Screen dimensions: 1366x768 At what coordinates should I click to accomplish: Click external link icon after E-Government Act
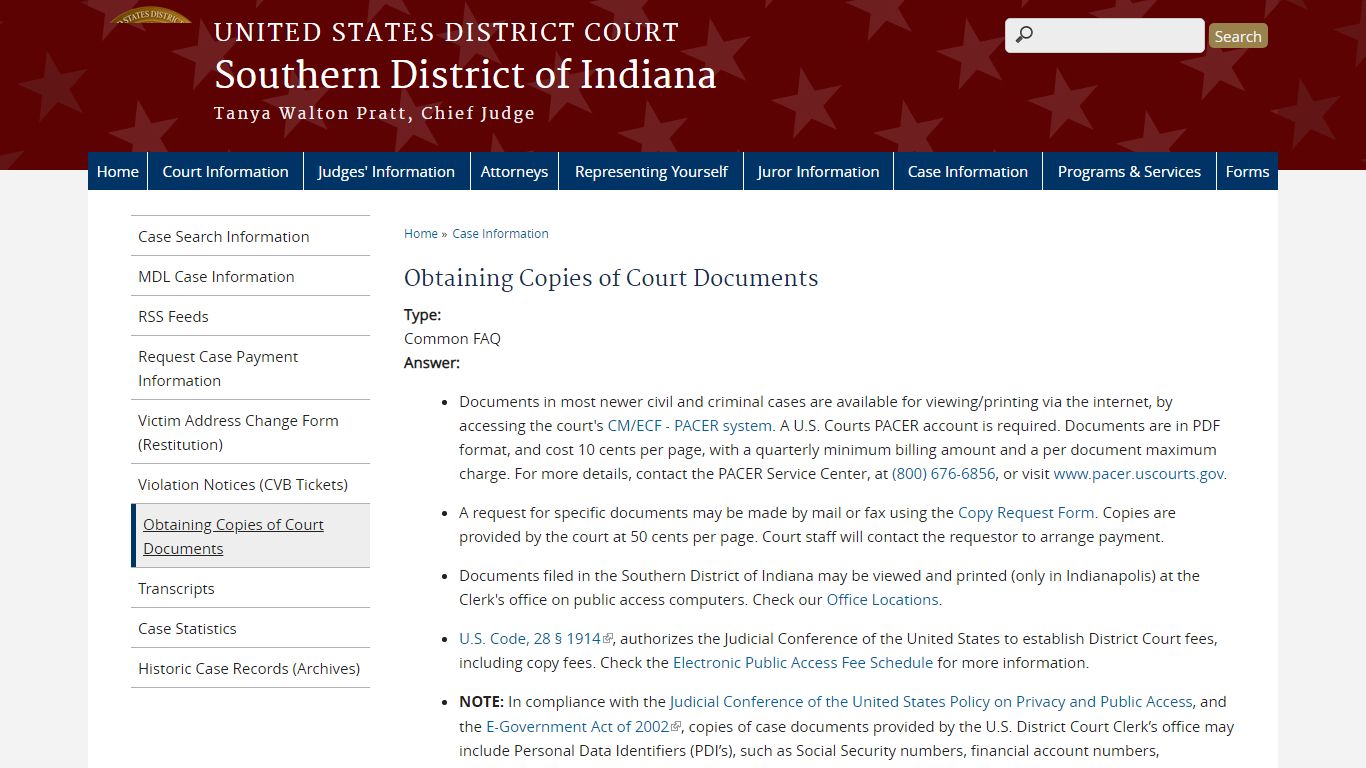pos(676,726)
